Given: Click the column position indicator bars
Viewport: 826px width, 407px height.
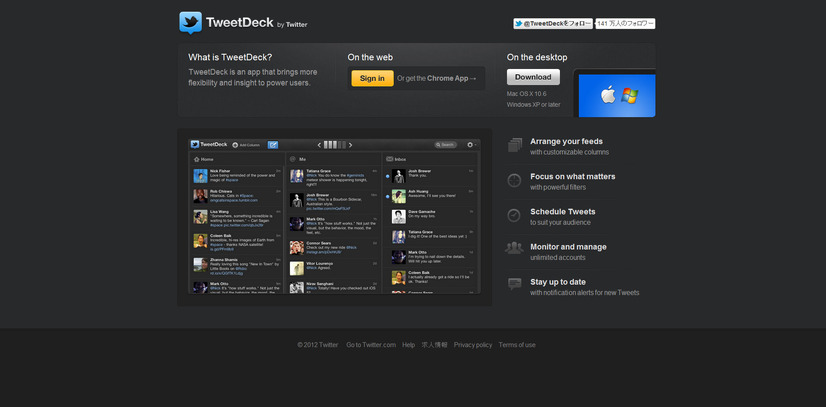Looking at the screenshot, I should click(x=335, y=145).
